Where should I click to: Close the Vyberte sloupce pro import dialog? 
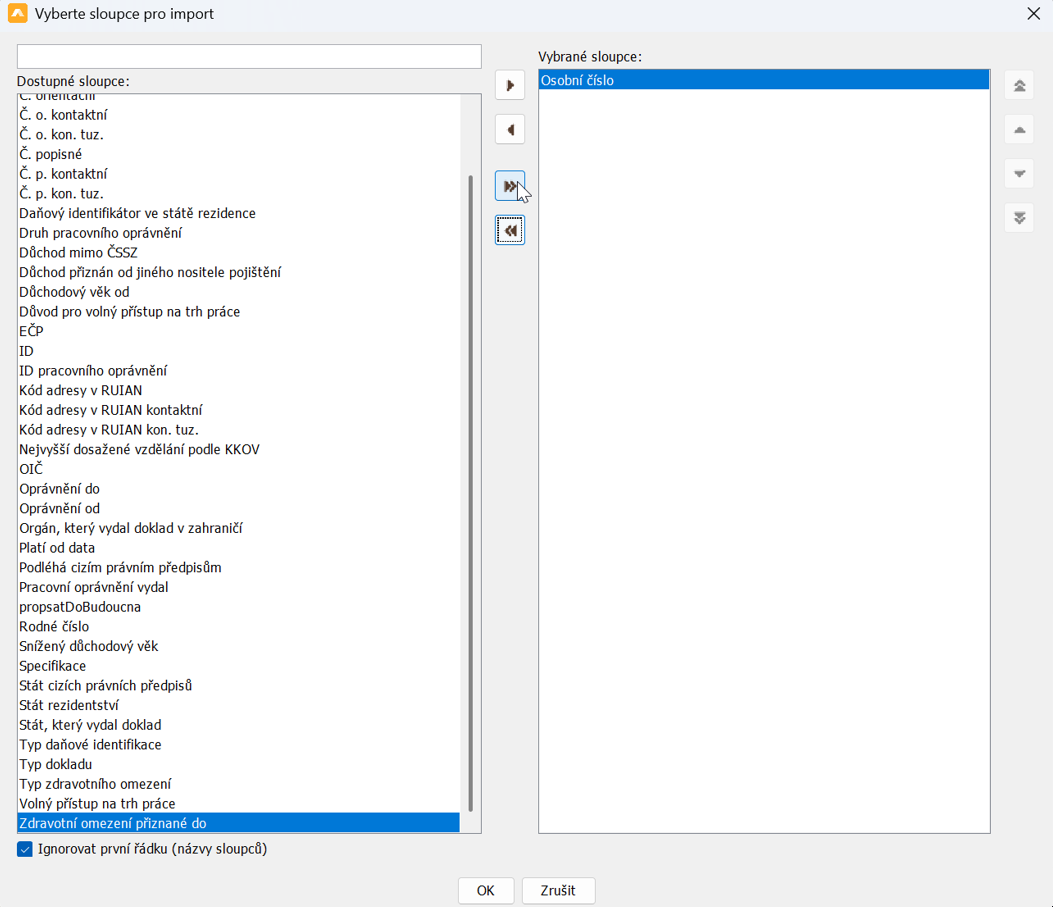1033,14
